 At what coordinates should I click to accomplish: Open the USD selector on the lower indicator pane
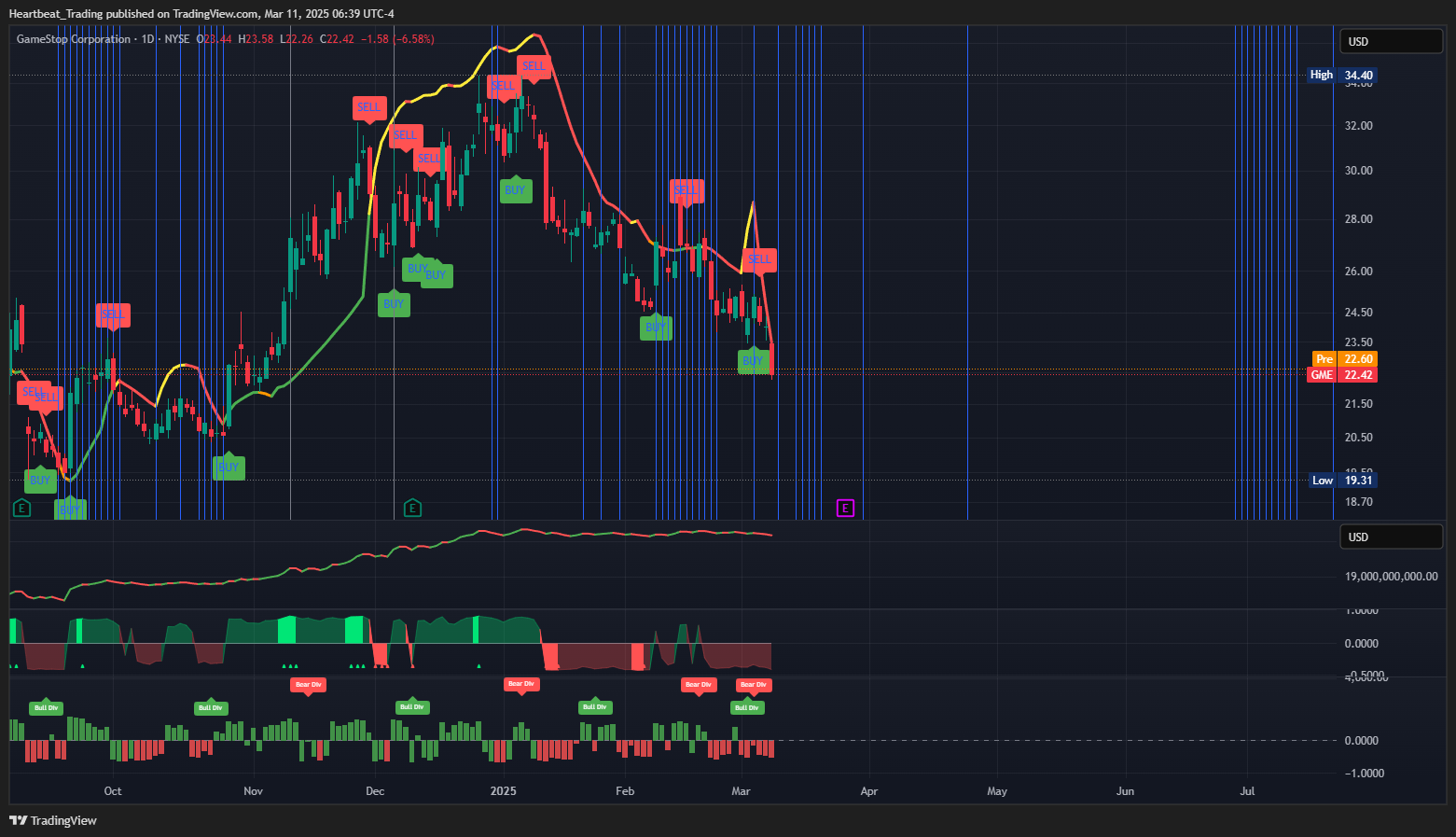(x=1391, y=537)
